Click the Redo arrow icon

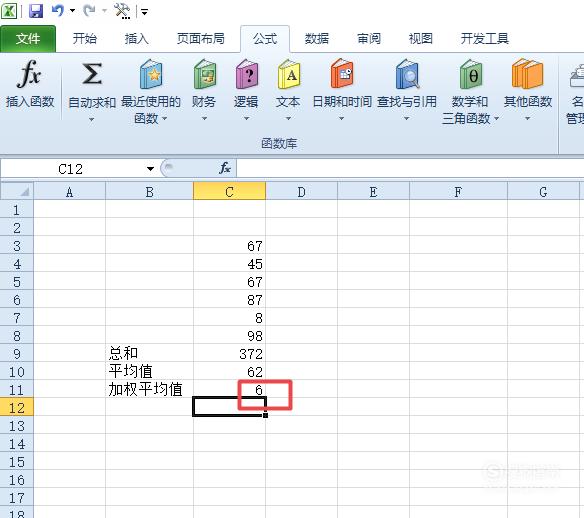(89, 10)
